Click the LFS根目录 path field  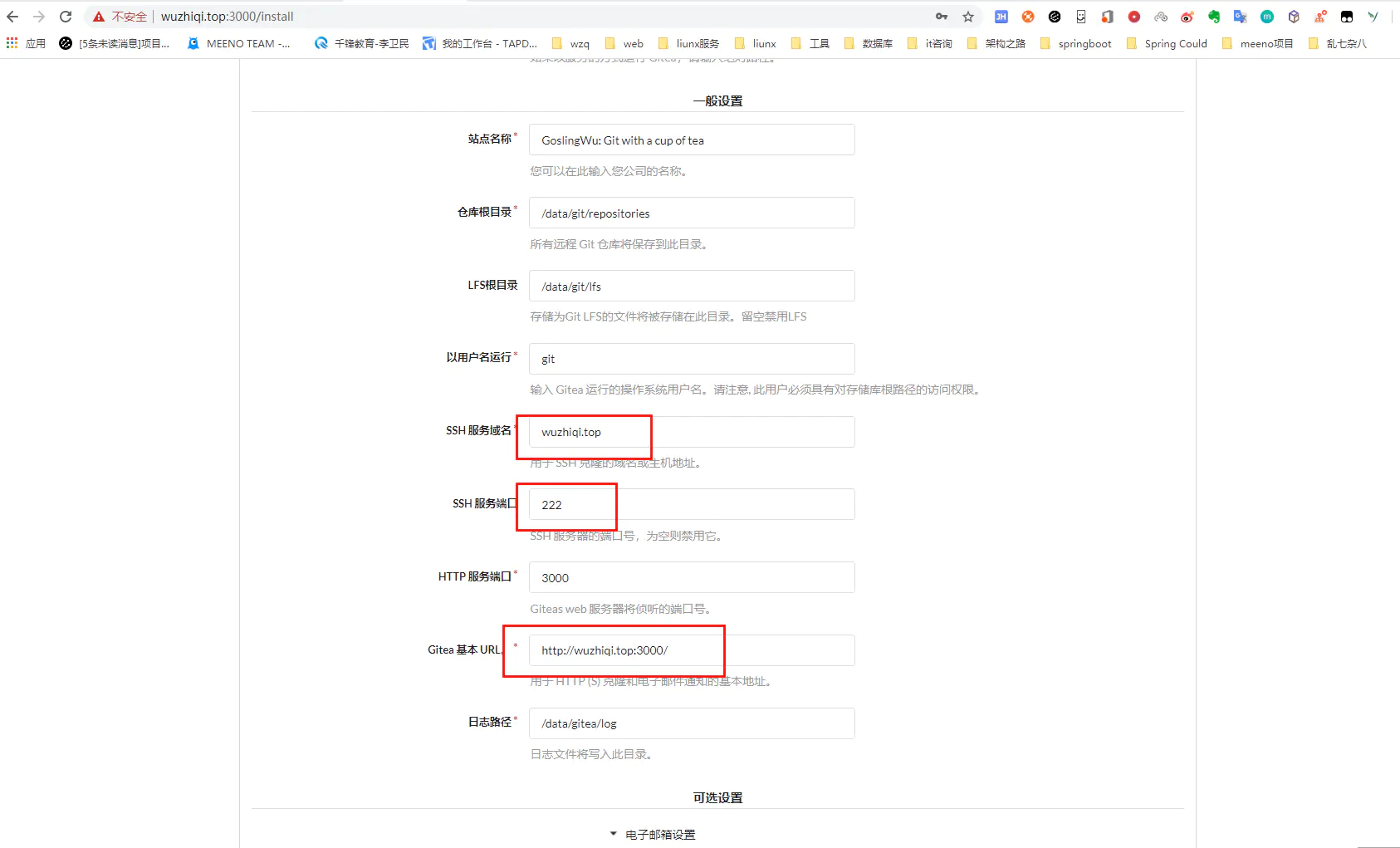[x=692, y=286]
